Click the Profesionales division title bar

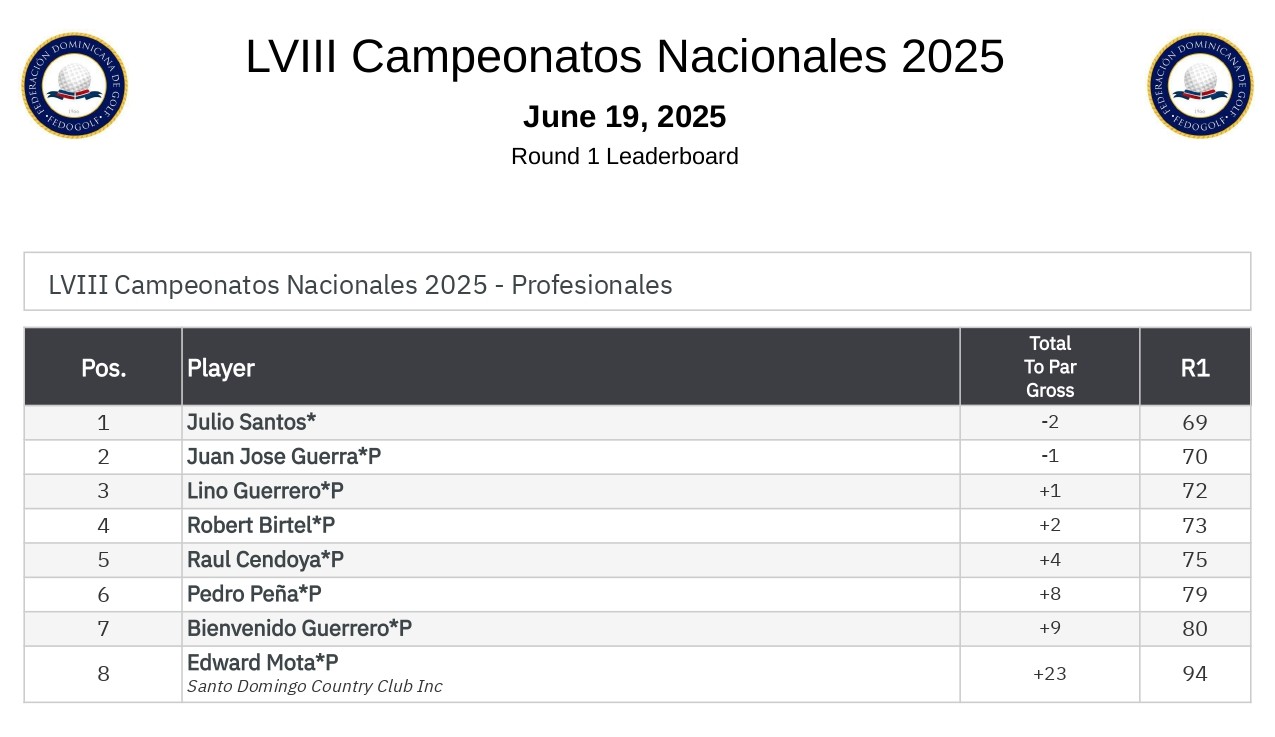pos(637,284)
